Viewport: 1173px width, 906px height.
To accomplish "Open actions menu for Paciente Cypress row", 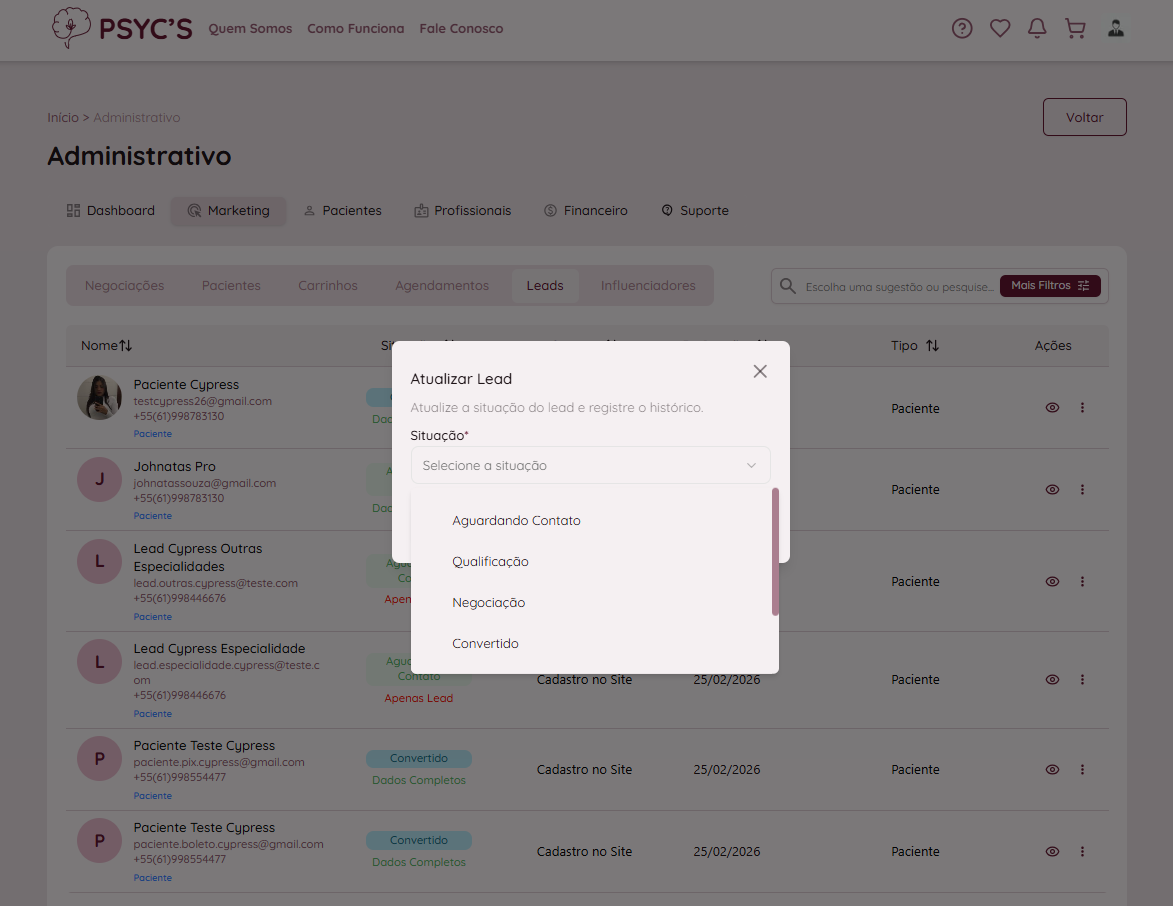I will (x=1082, y=408).
